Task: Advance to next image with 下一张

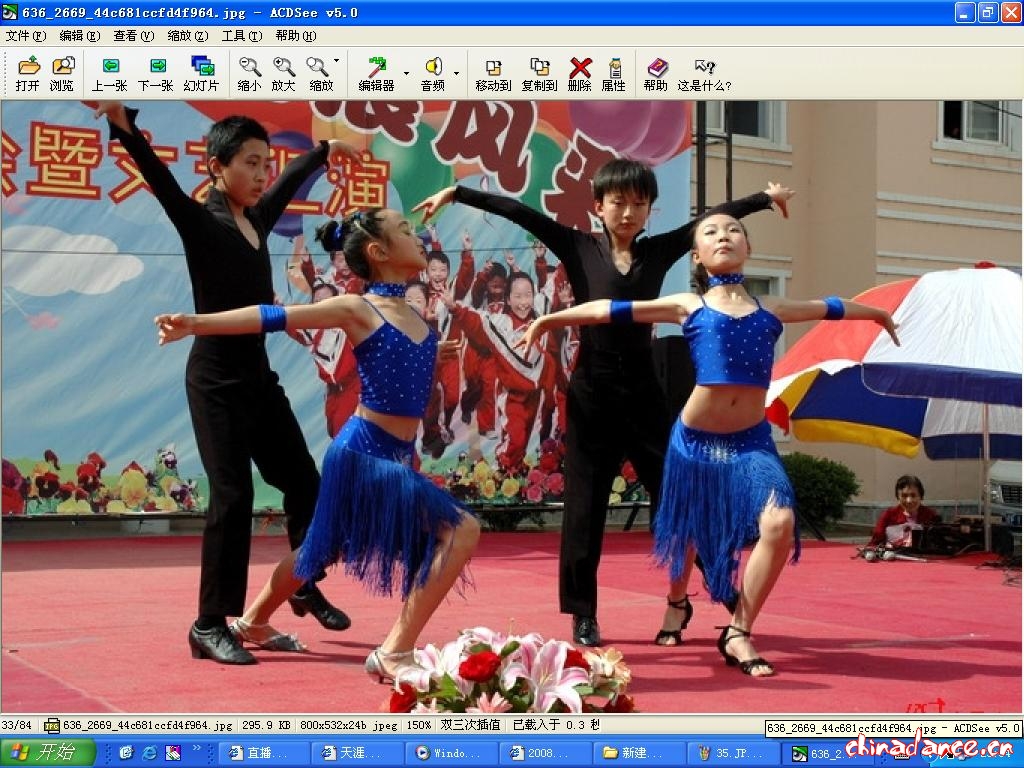Action: (155, 74)
